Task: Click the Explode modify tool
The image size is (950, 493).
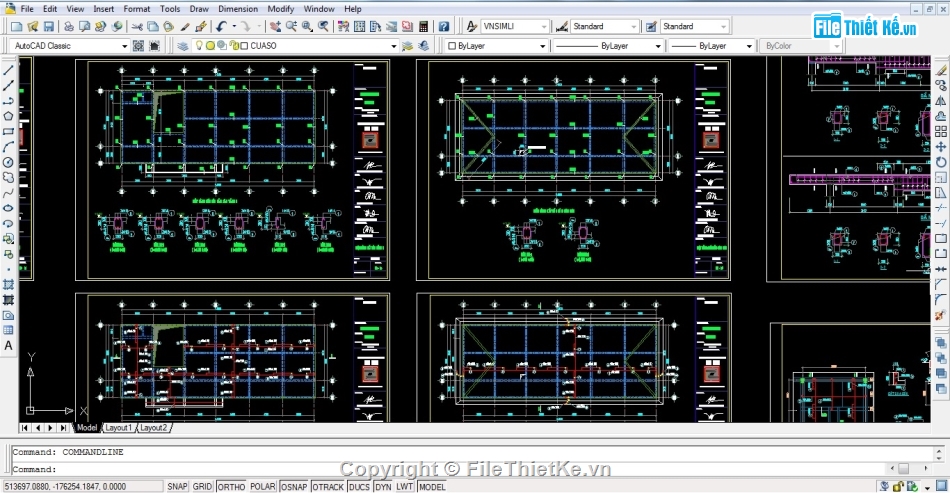Action: coord(941,315)
